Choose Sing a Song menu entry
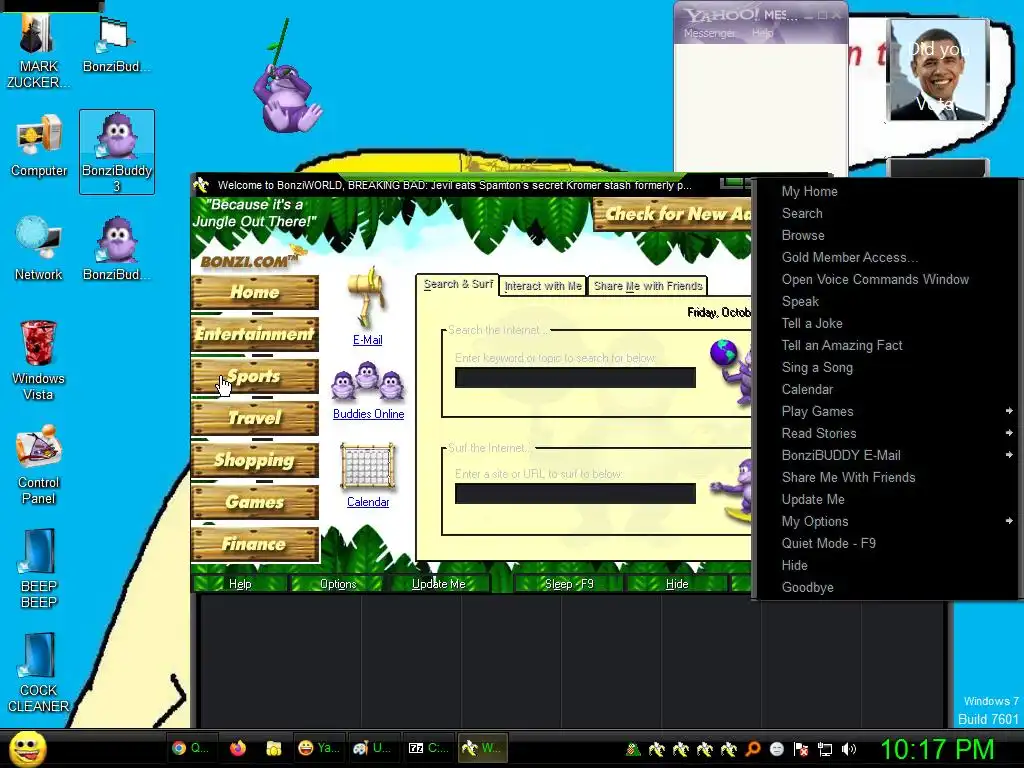Viewport: 1024px width, 768px height. tap(887, 367)
